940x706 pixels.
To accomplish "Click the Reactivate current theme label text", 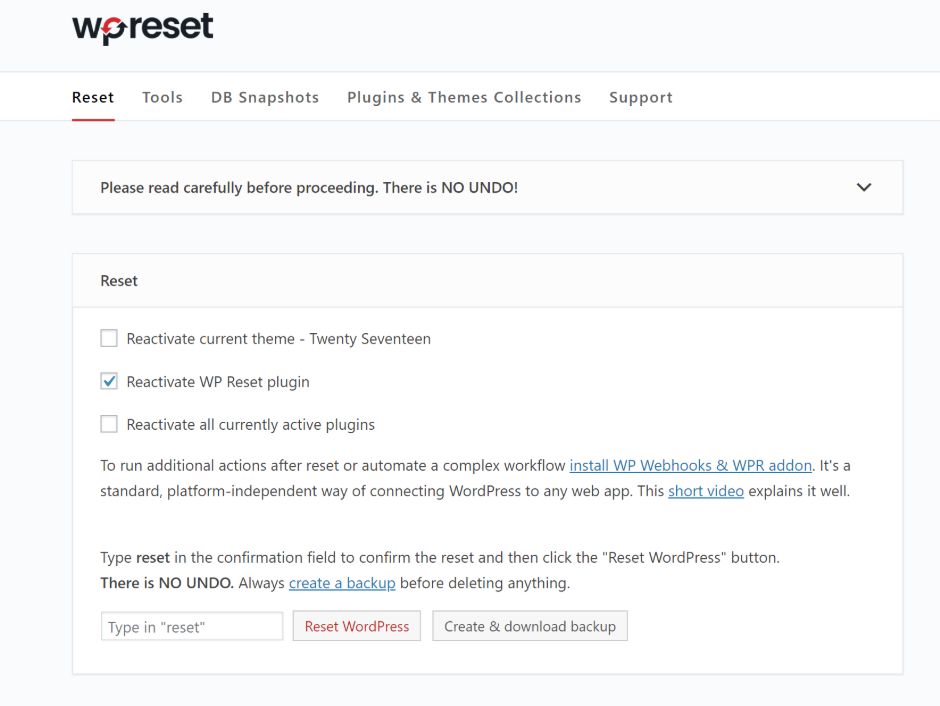I will click(x=278, y=339).
